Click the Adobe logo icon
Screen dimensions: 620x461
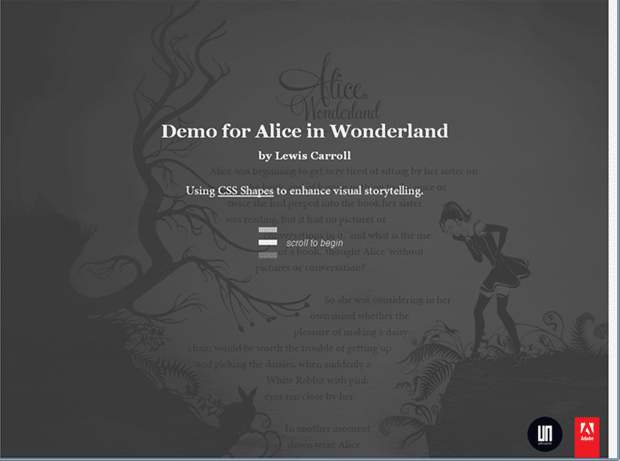tap(587, 436)
